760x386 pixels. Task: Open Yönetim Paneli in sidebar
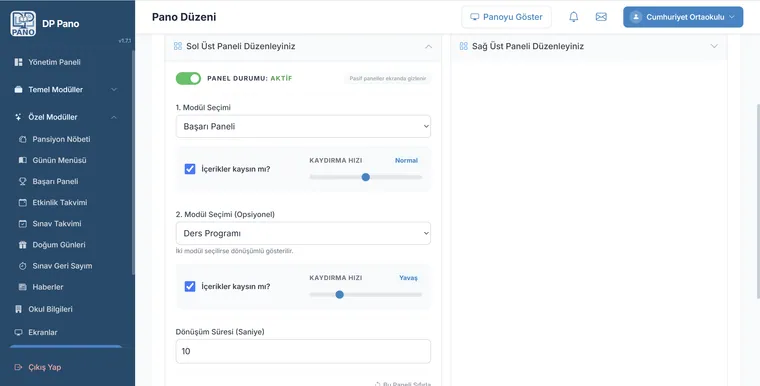tap(54, 62)
